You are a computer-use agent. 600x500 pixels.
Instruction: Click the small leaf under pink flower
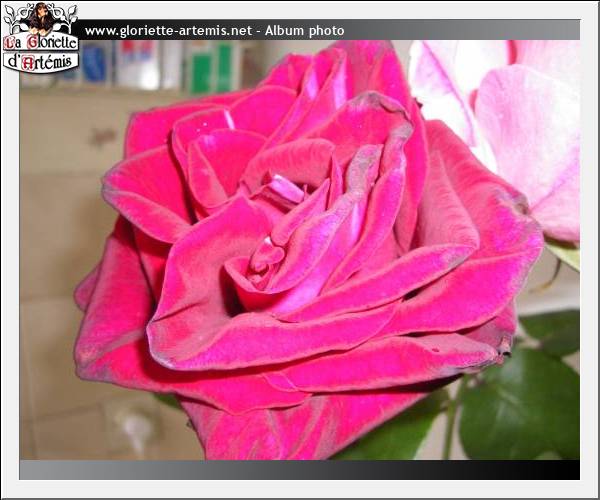(565, 253)
